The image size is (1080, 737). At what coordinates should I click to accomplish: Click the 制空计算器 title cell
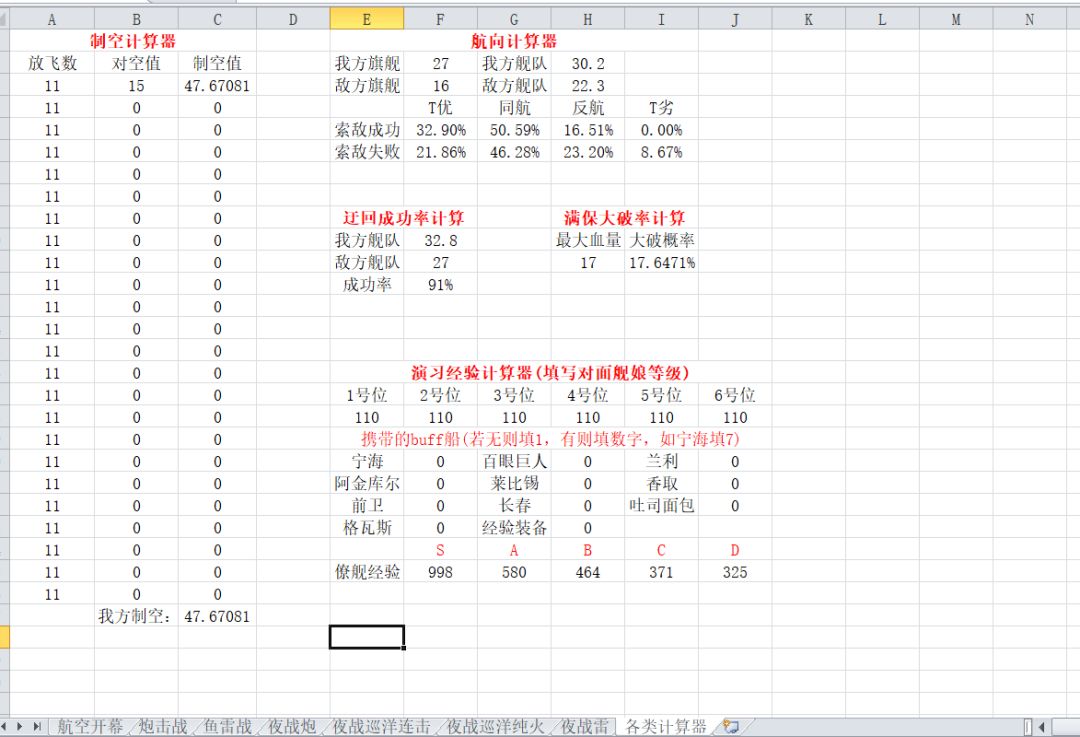pos(133,41)
